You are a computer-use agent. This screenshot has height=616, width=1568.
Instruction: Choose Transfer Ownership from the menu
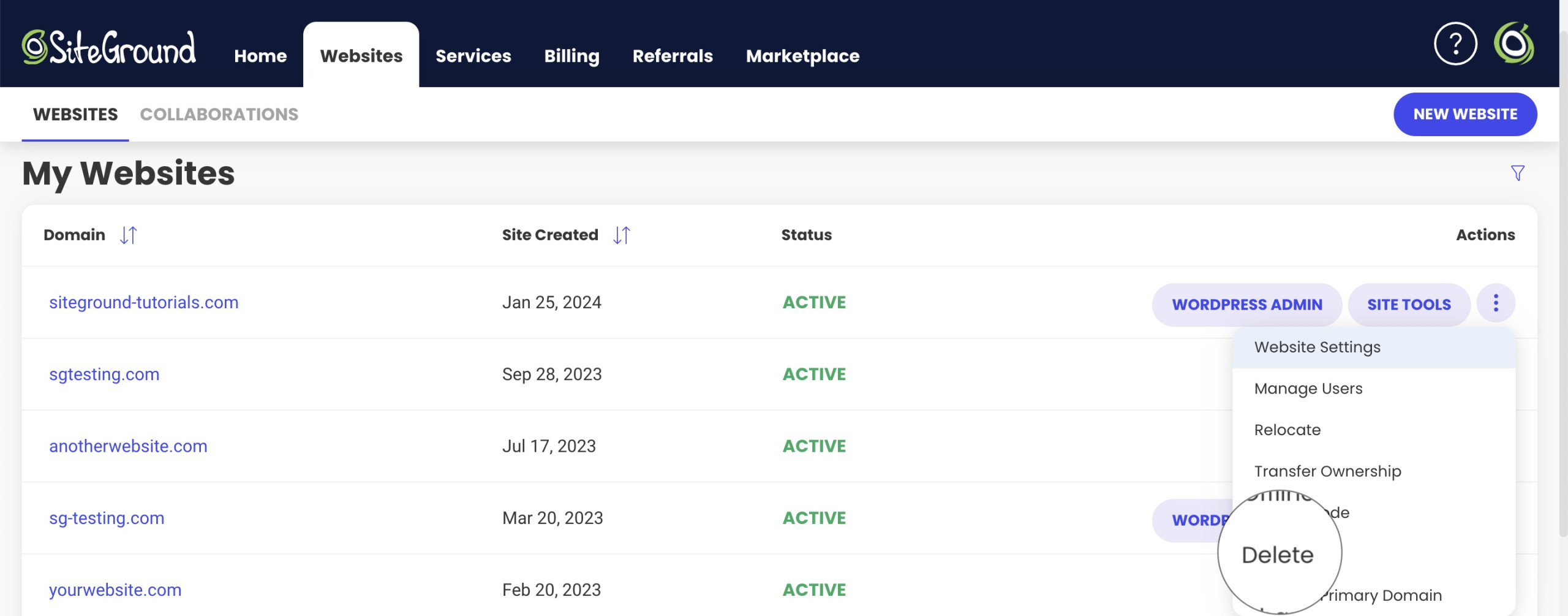tap(1374, 471)
